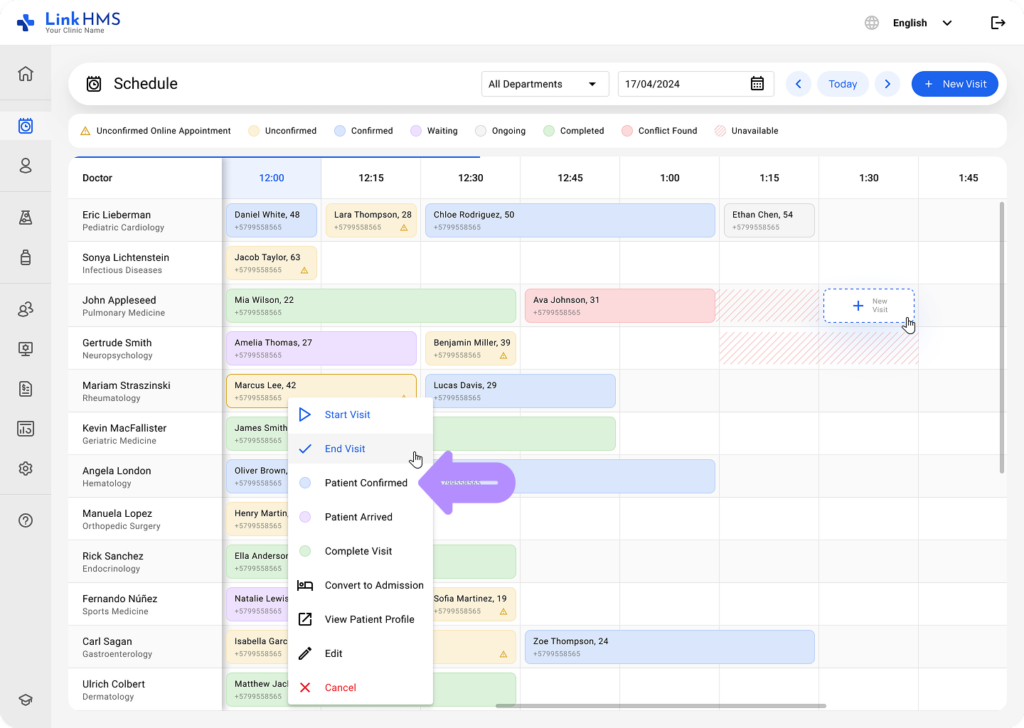Open the chart report icon in the sidebar
Screen dimensions: 1024x728
25,429
